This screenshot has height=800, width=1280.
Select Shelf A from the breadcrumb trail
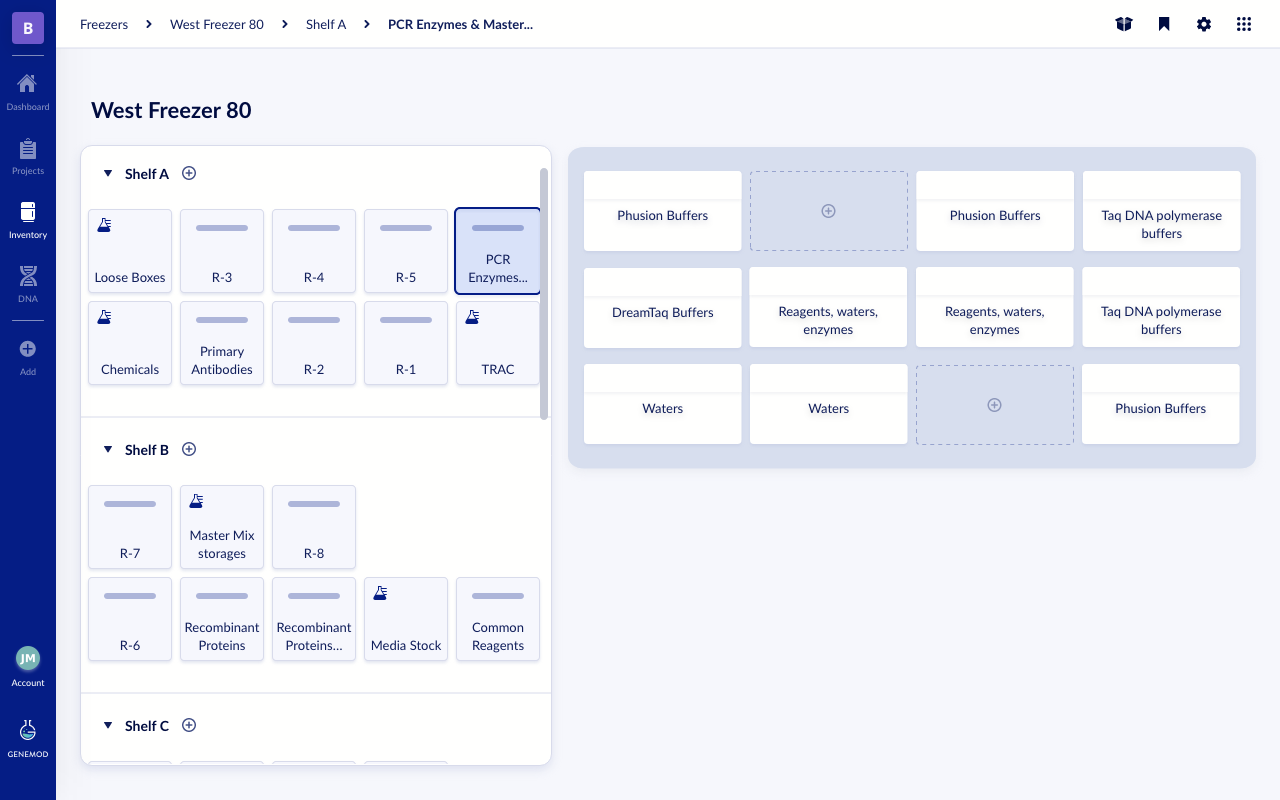[x=326, y=24]
